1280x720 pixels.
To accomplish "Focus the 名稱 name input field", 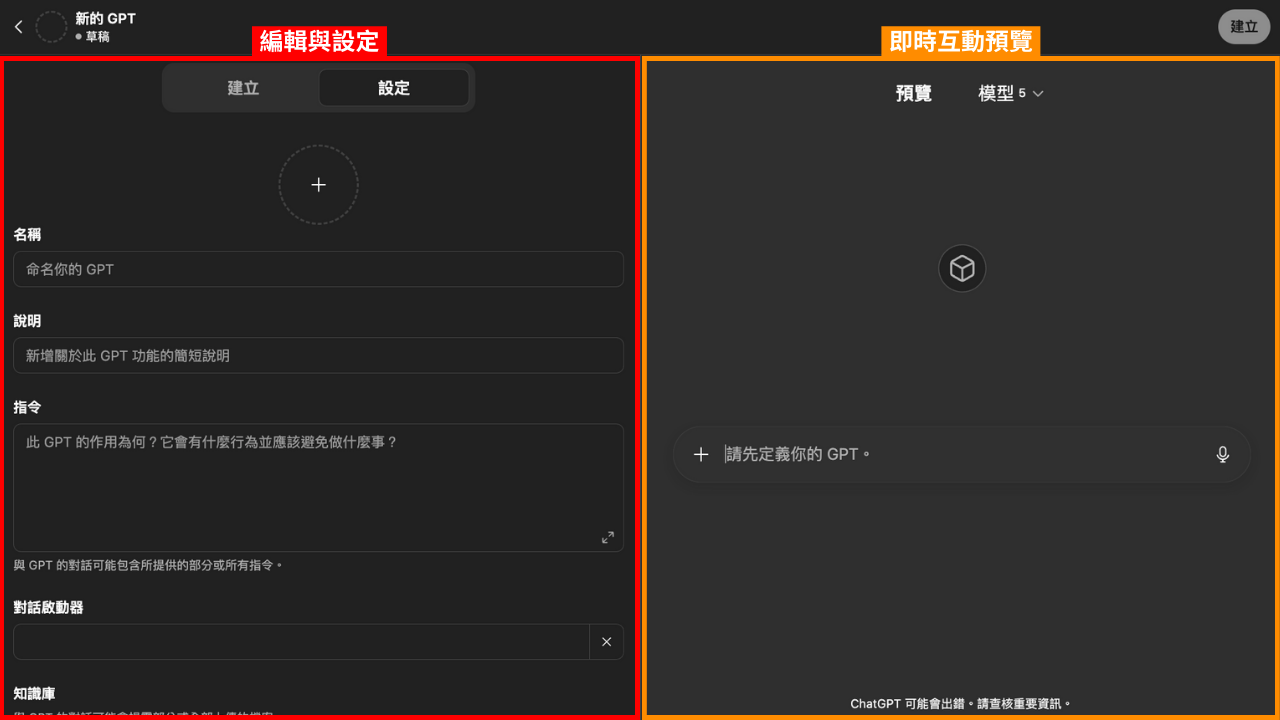I will 318,269.
